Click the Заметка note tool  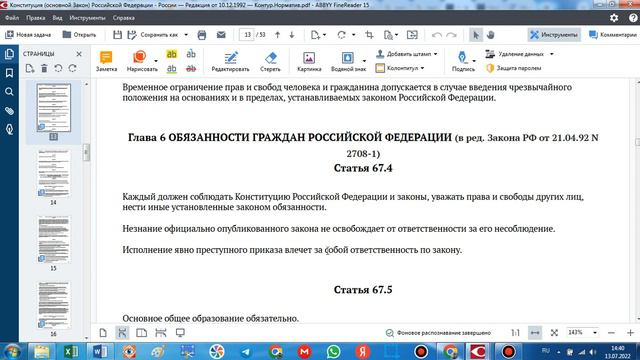point(106,62)
